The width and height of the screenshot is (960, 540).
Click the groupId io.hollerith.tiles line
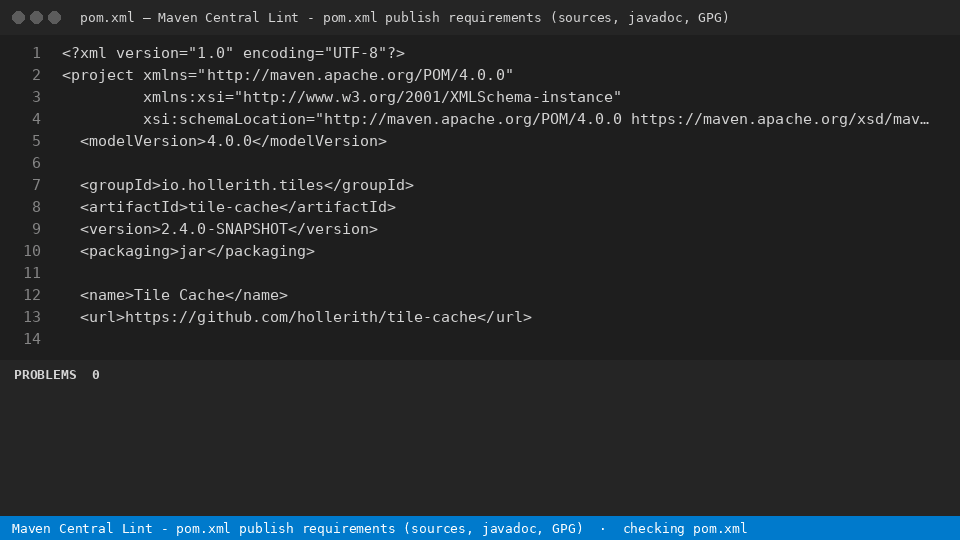pyautogui.click(x=247, y=186)
